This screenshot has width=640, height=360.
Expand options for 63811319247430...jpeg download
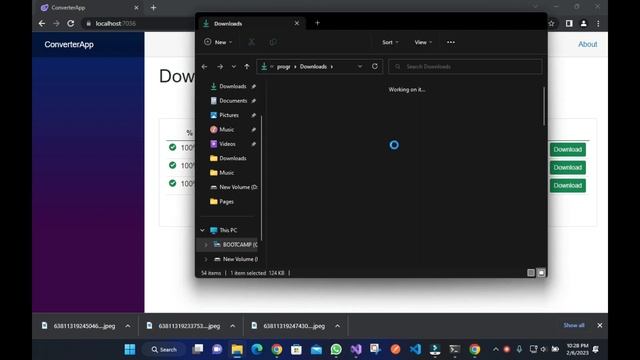[x=338, y=326]
